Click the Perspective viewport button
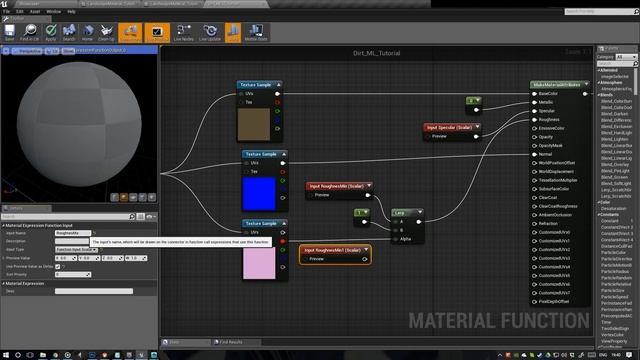 pyautogui.click(x=27, y=51)
